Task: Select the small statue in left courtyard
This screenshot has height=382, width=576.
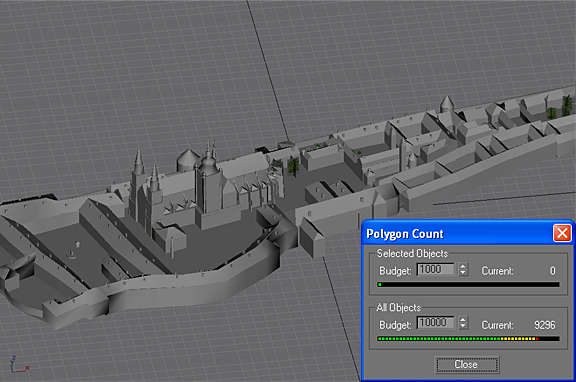Action: (x=77, y=245)
